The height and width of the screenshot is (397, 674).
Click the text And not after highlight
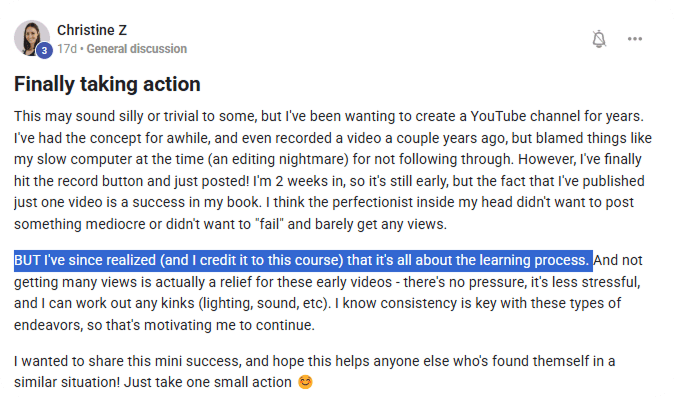click(618, 260)
